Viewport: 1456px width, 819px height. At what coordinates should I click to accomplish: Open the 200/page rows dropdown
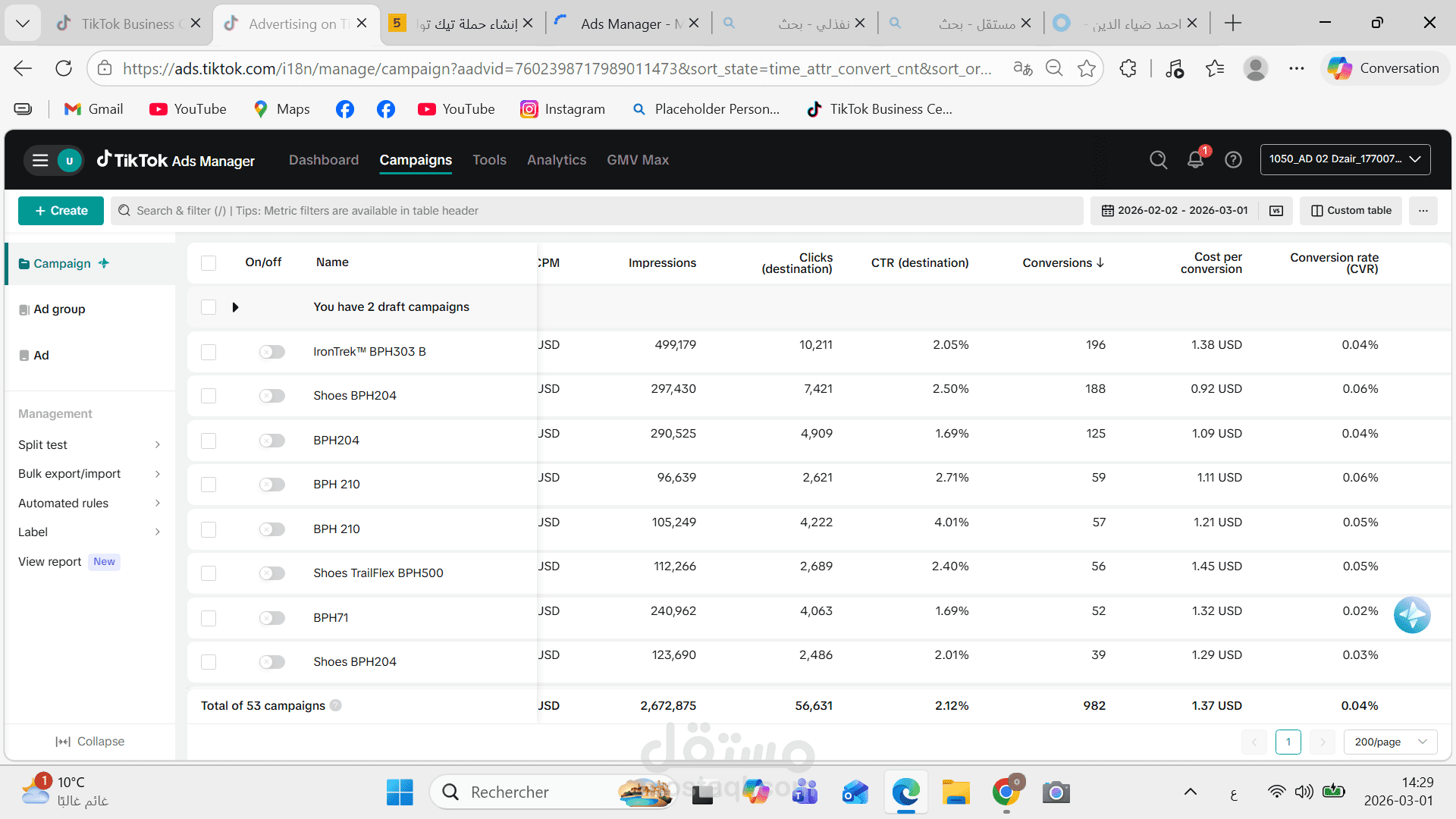point(1390,742)
